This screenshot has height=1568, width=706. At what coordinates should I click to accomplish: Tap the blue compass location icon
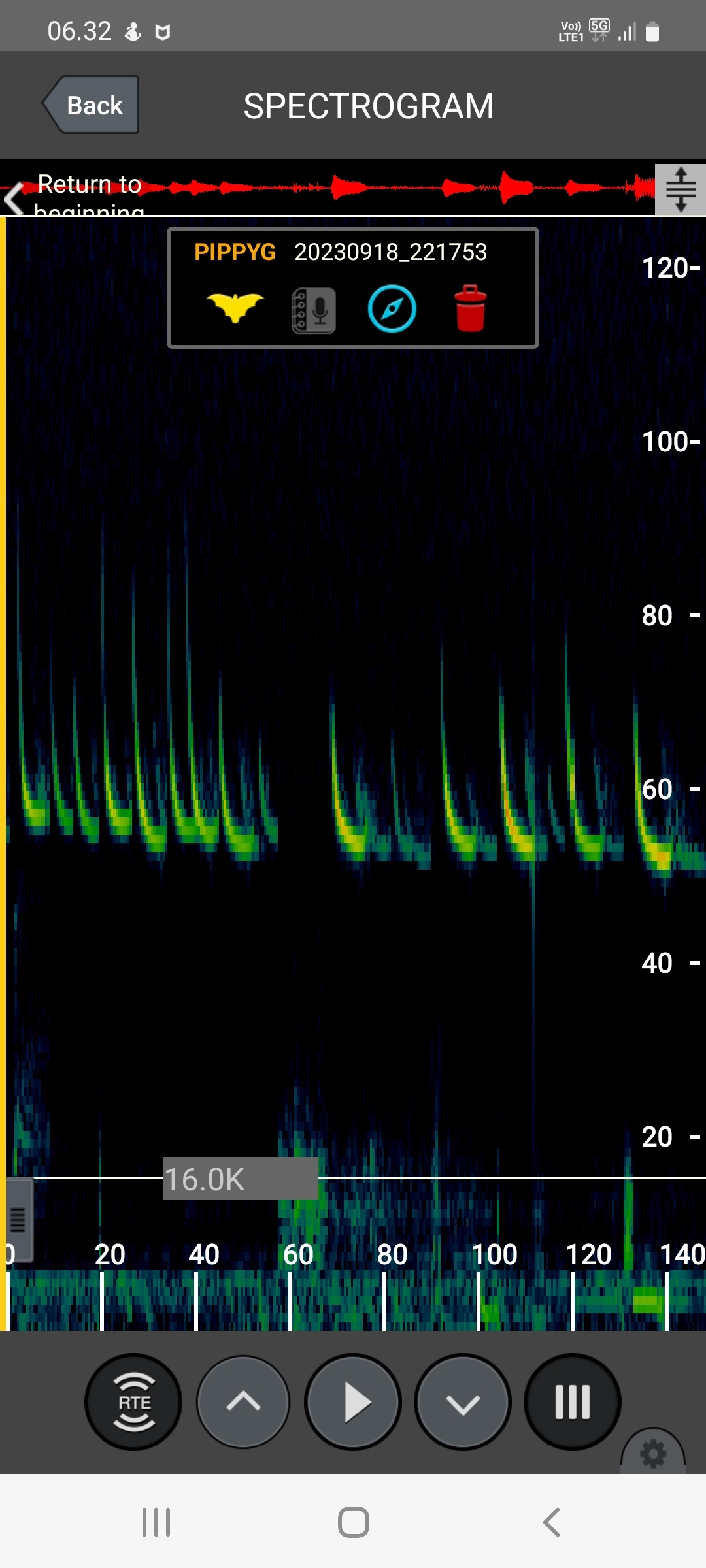392,309
